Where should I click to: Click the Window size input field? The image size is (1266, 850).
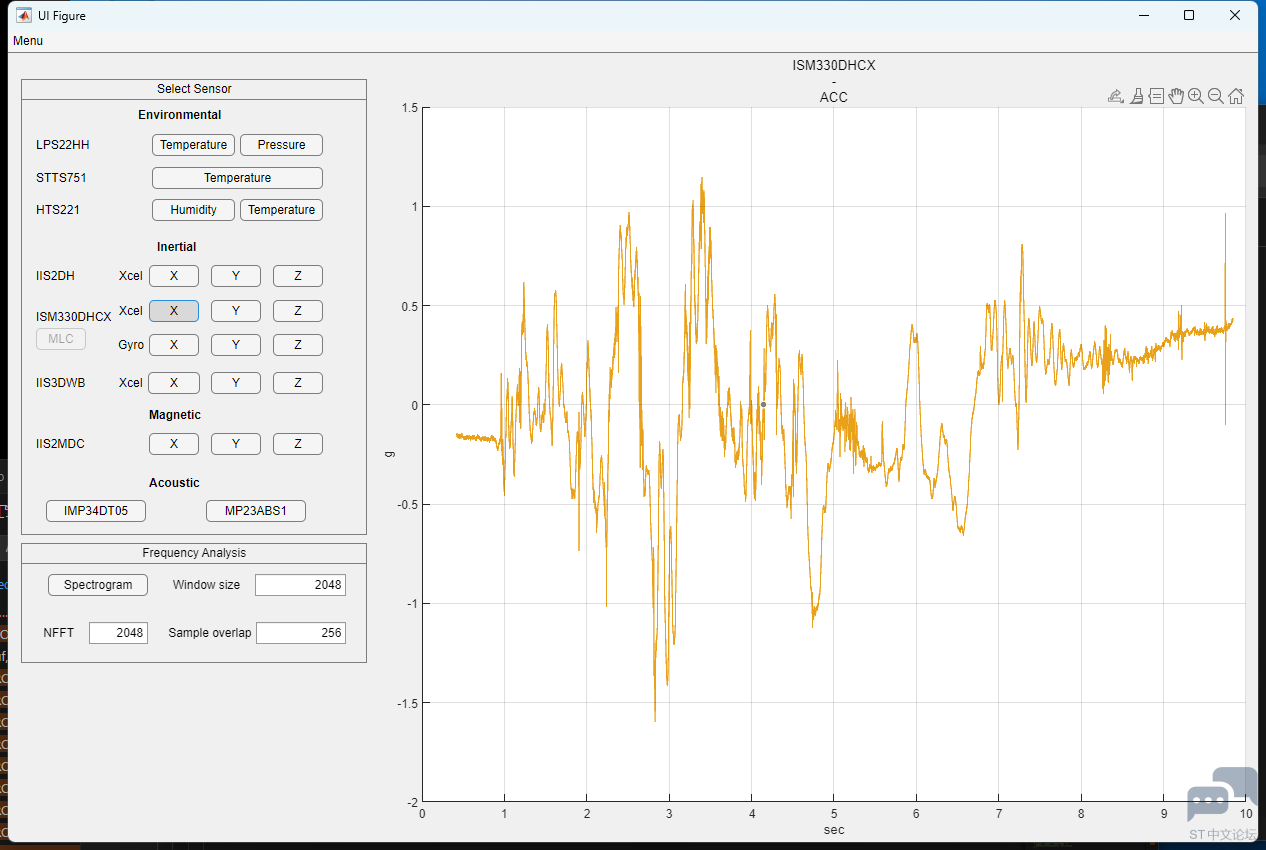300,585
